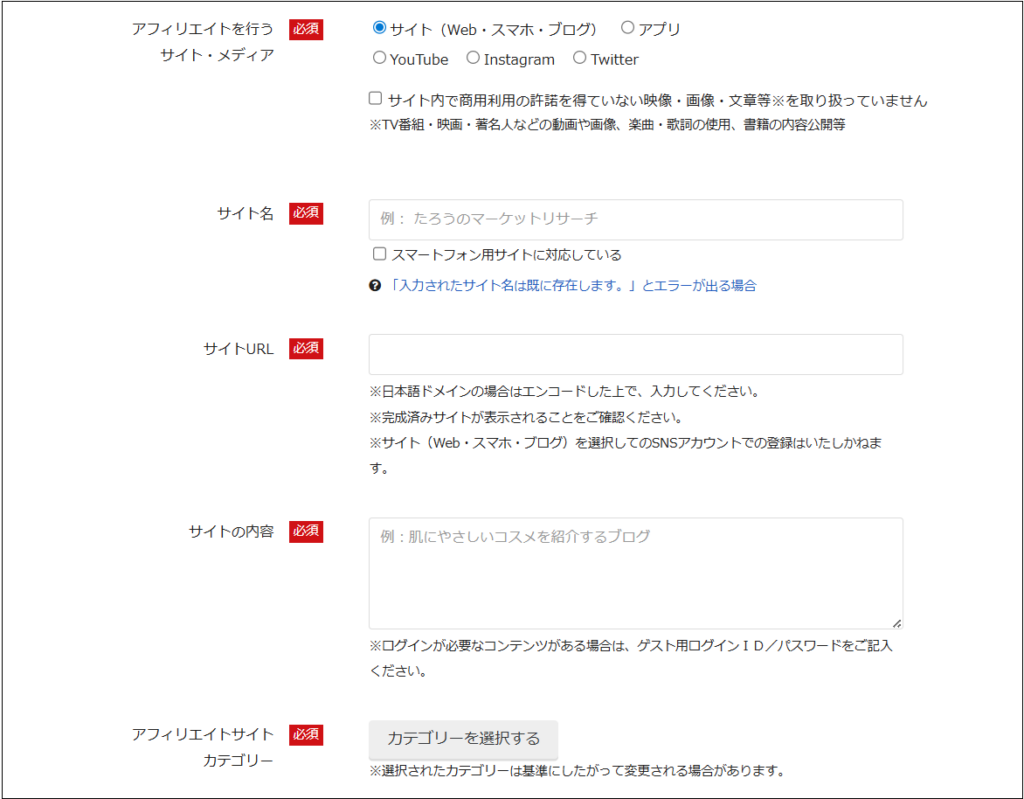Click the 必須 badge beside サイトURL
Image resolution: width=1024 pixels, height=799 pixels.
tap(307, 348)
